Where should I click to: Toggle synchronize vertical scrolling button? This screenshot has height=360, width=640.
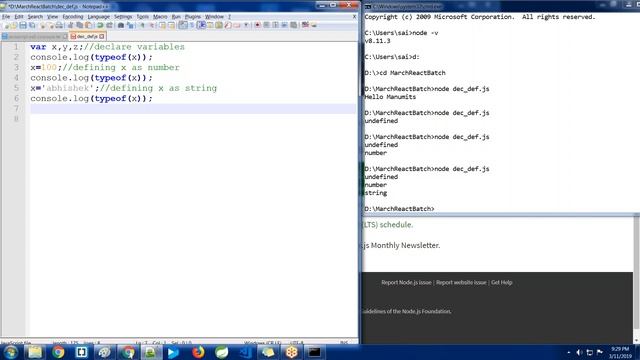click(162, 25)
